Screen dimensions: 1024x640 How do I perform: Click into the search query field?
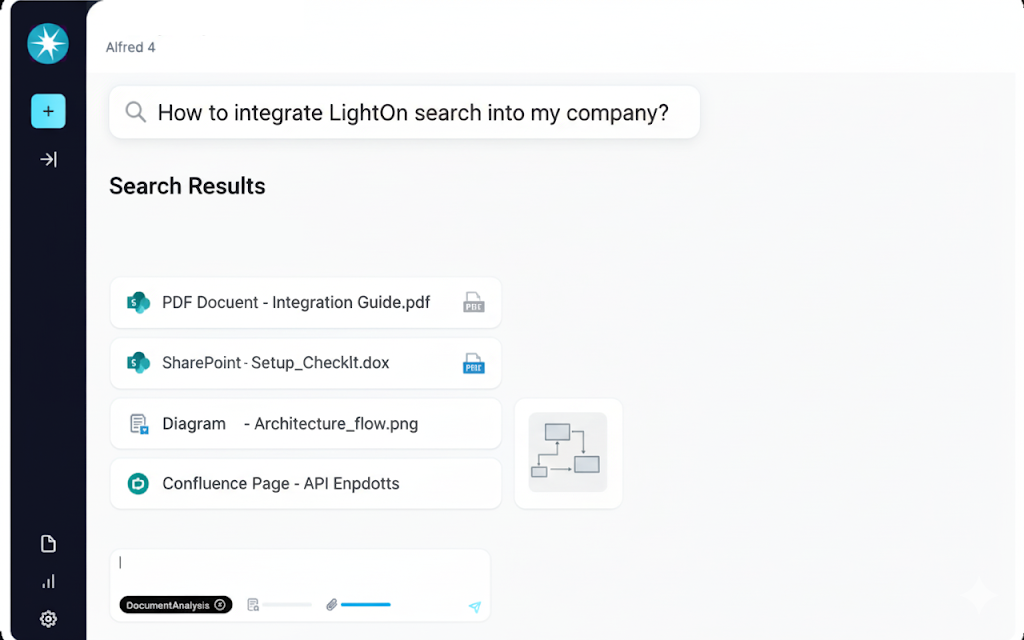(404, 112)
